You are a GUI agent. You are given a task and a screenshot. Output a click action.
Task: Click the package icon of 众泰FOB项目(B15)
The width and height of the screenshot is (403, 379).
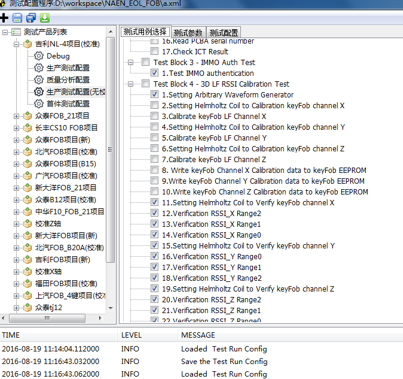[x=27, y=164]
